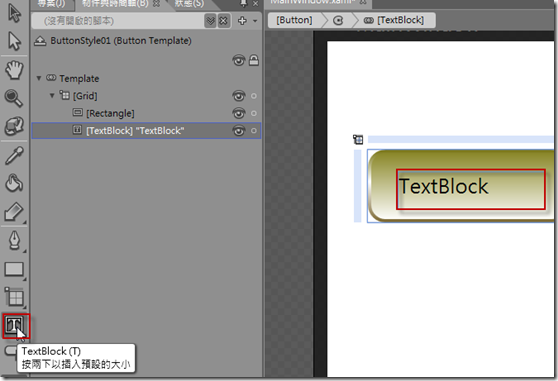This screenshot has width=558, height=381.
Task: Choose the Pen tool
Action: 14,241
